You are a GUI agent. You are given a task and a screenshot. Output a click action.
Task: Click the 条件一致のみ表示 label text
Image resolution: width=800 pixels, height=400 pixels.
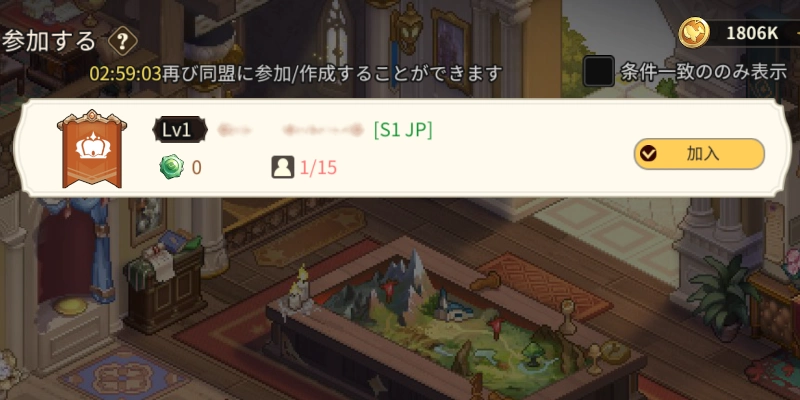(703, 72)
